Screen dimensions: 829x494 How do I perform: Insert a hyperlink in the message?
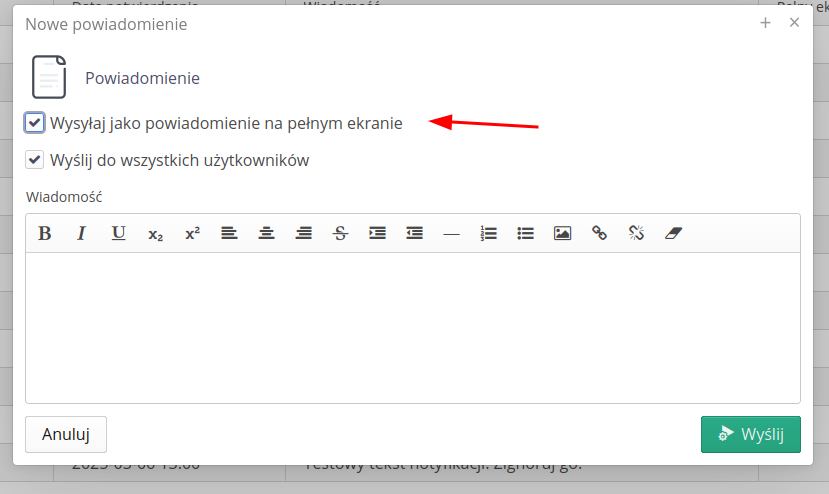tap(599, 233)
